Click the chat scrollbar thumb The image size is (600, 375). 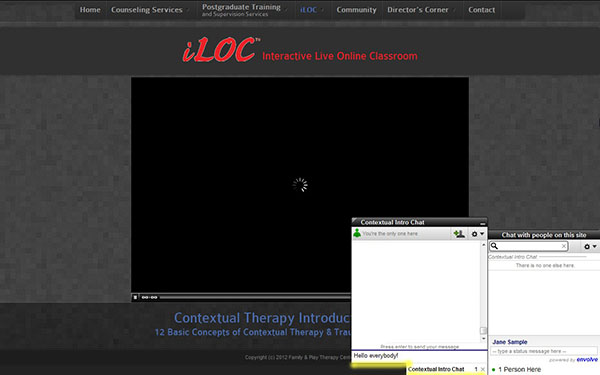pos(483,331)
